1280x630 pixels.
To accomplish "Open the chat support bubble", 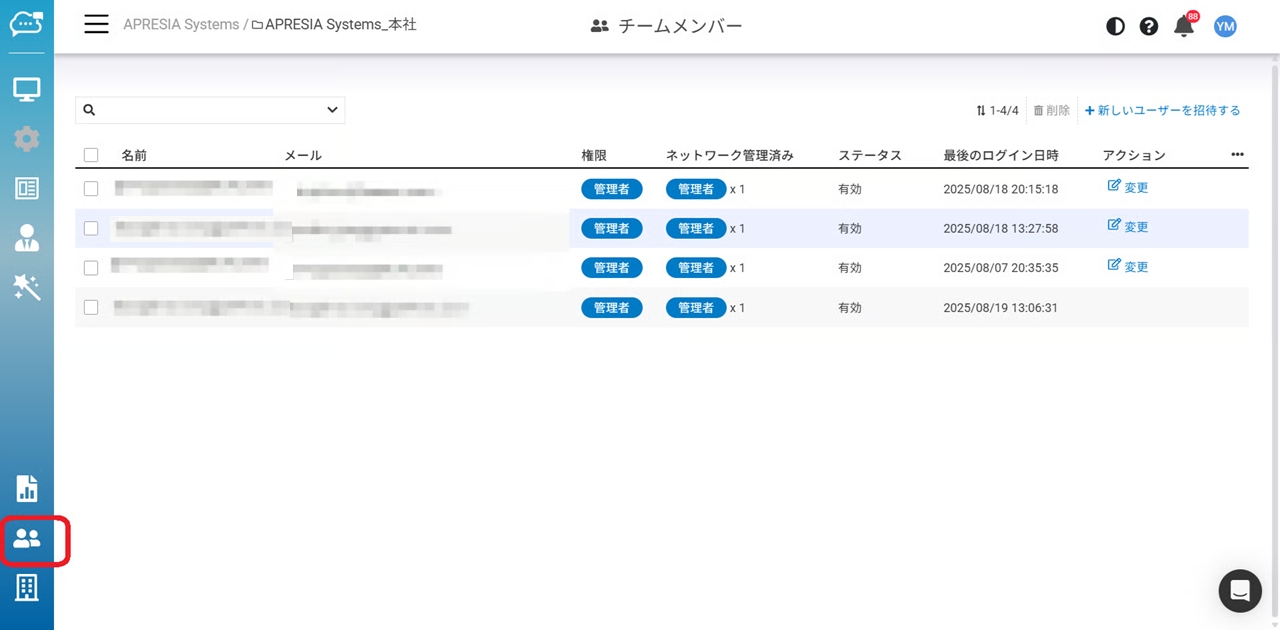I will (1240, 591).
